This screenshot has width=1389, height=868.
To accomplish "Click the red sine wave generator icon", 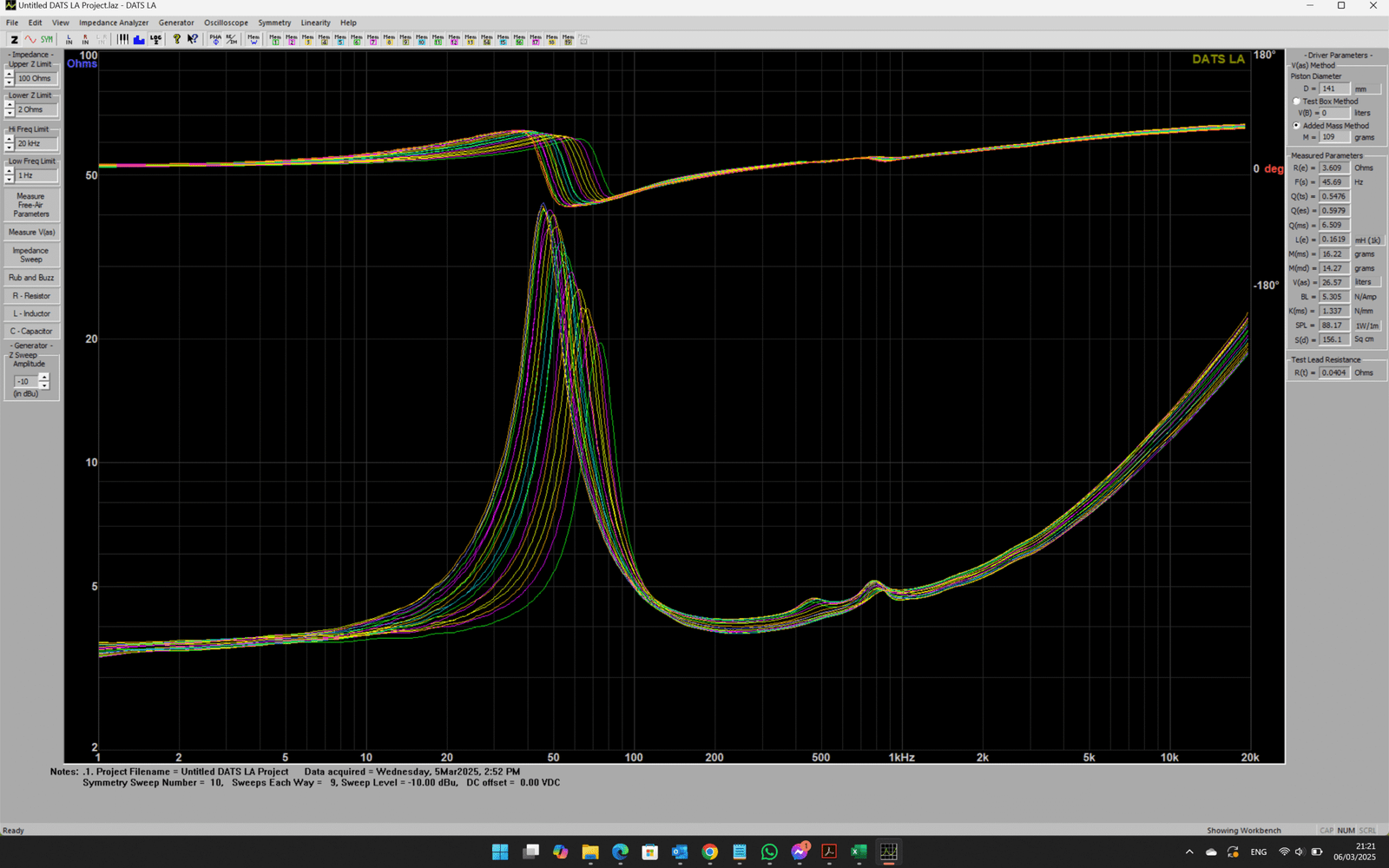I will (x=30, y=39).
